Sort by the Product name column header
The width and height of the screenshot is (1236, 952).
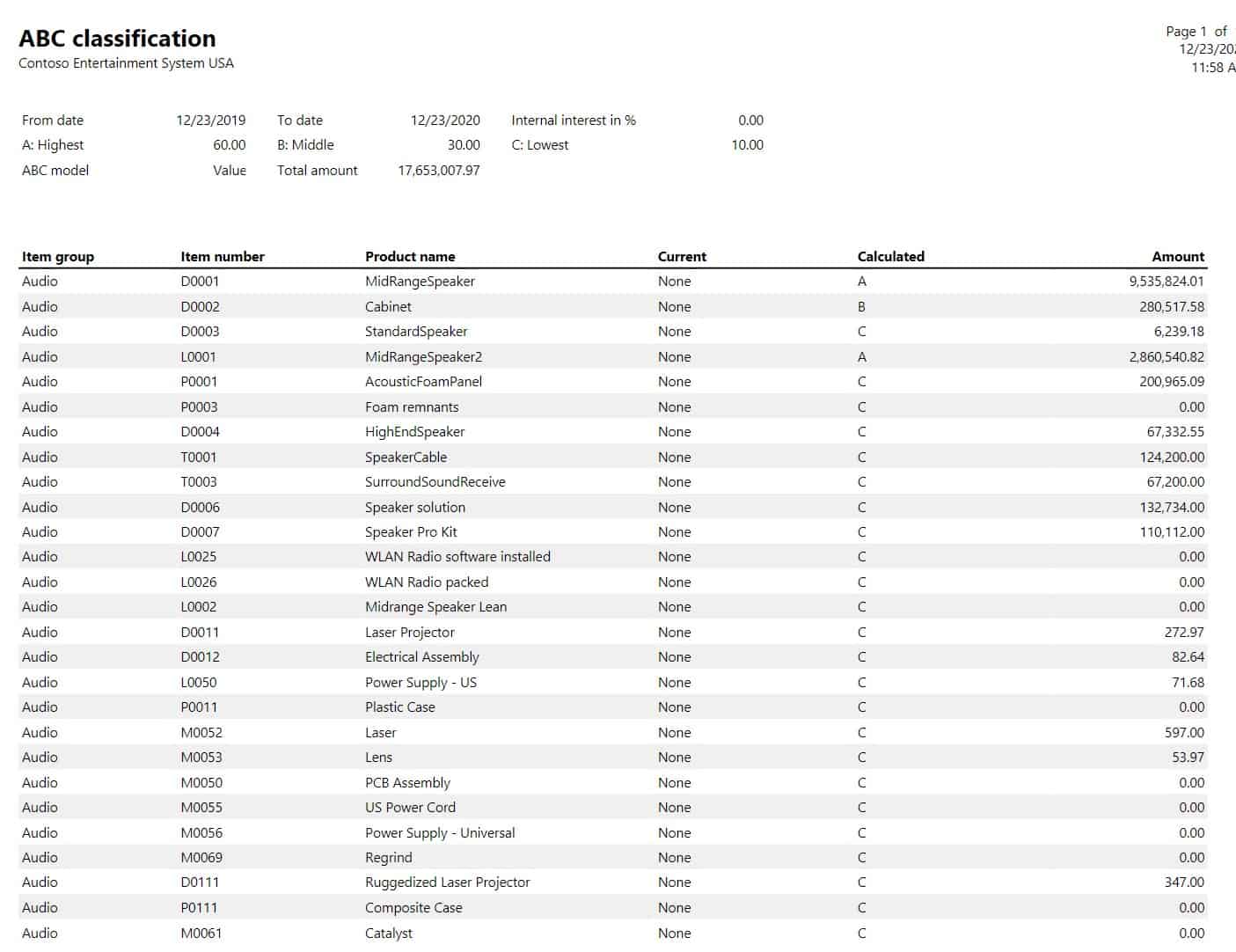(411, 256)
